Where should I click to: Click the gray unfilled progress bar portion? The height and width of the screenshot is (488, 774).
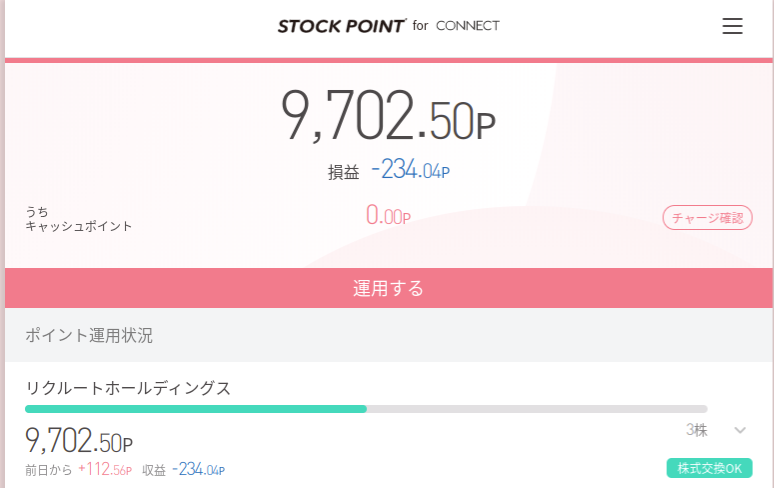click(x=537, y=409)
